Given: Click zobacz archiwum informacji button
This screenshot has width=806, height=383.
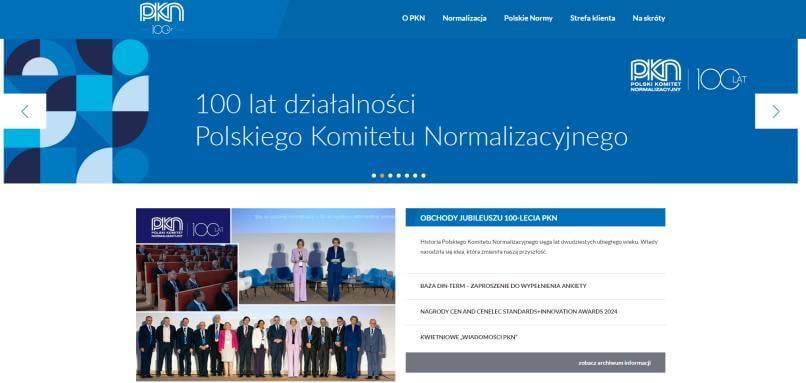Looking at the screenshot, I should click(x=535, y=362).
